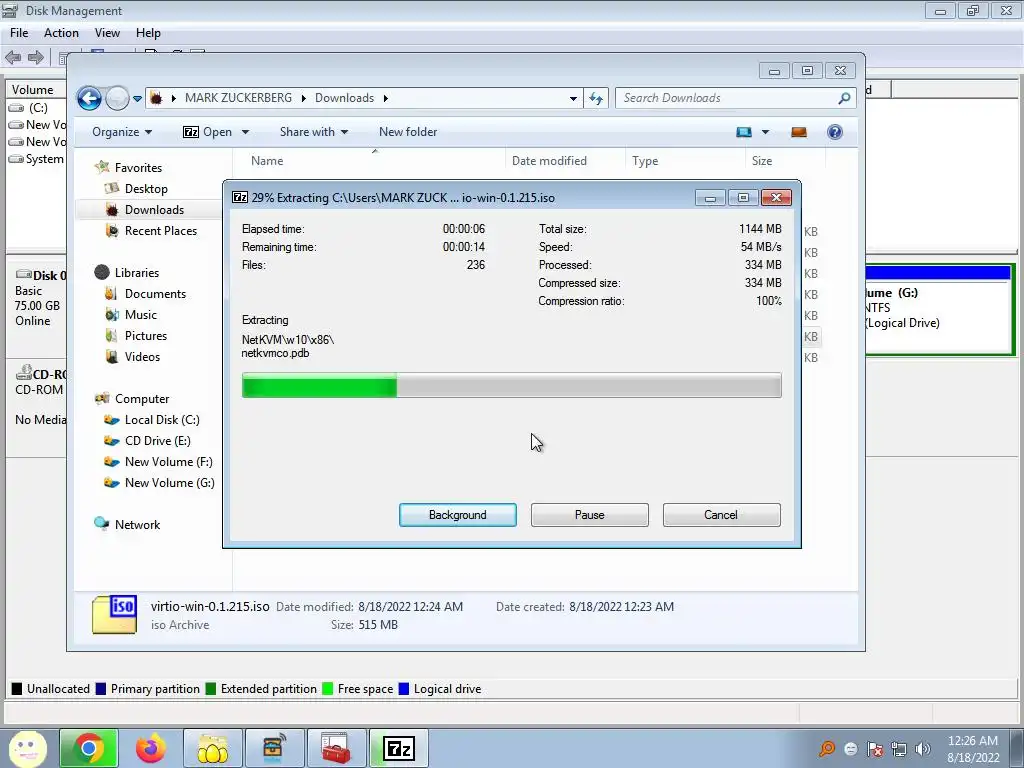Click Downloads in the address breadcrumb

pos(344,98)
